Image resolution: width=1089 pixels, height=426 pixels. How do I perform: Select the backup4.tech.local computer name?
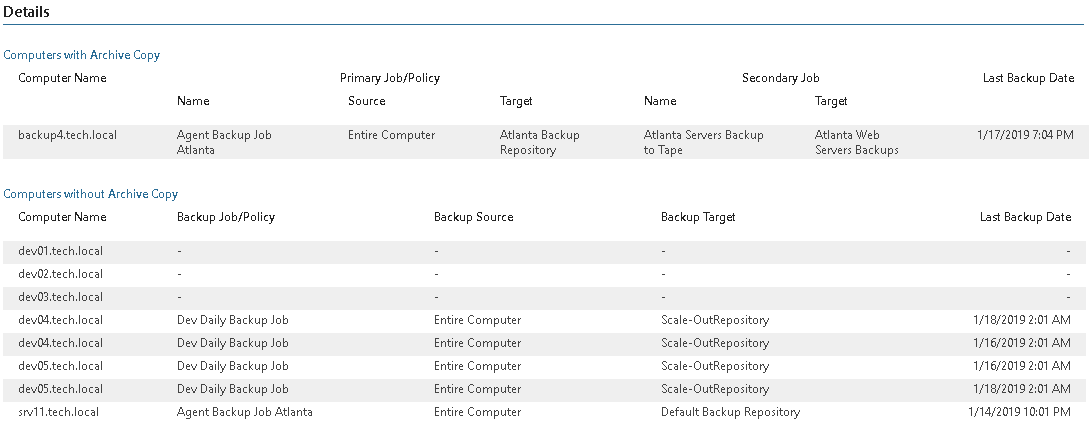[67, 135]
